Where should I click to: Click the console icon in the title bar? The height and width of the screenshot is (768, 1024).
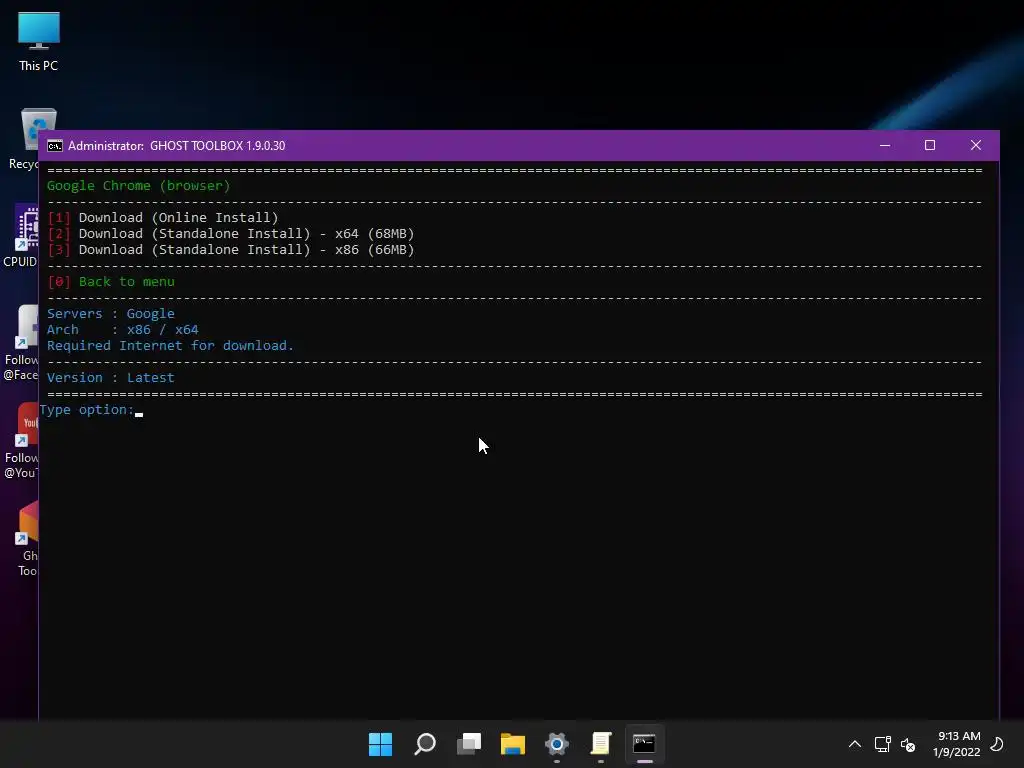(55, 146)
